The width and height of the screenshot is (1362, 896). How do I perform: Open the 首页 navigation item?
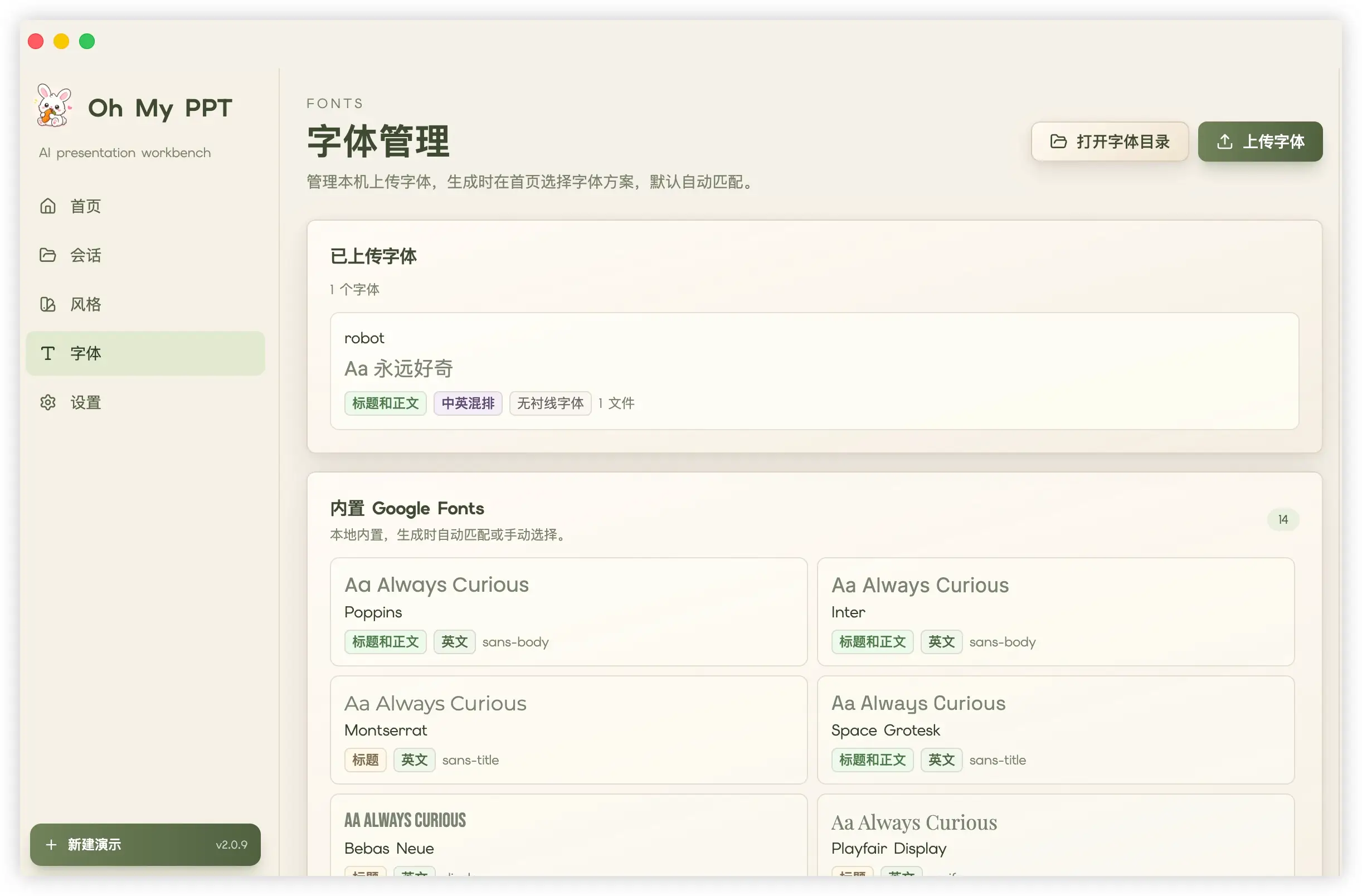point(145,206)
